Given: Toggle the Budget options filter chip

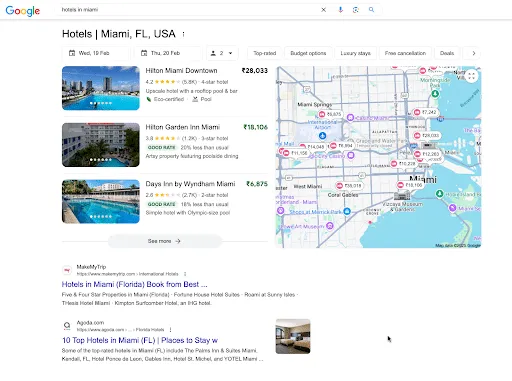Looking at the screenshot, I should click(x=308, y=53).
